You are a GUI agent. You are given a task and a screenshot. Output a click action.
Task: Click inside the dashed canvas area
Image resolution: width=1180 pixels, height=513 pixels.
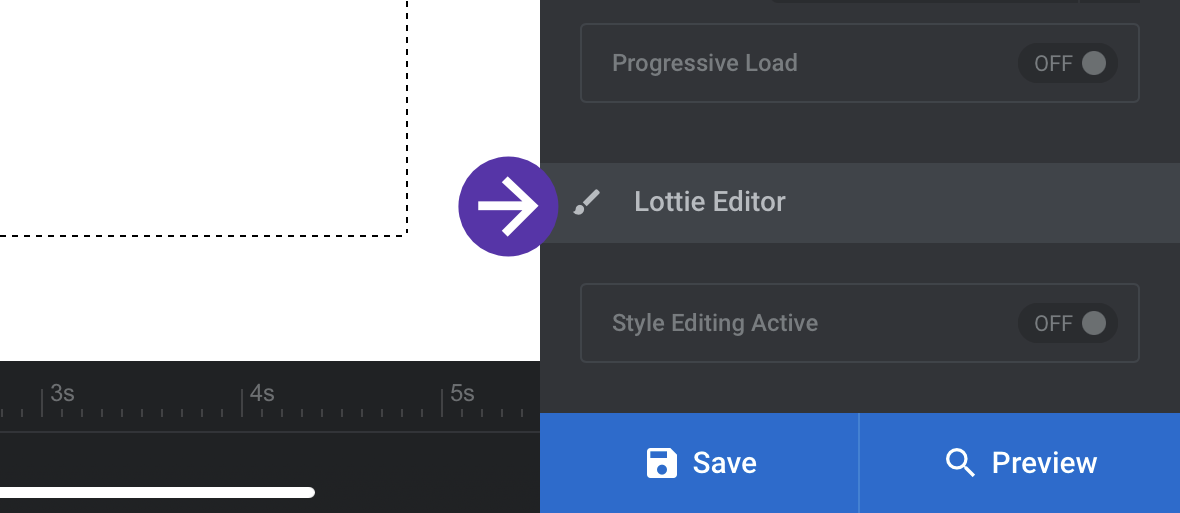pyautogui.click(x=203, y=117)
